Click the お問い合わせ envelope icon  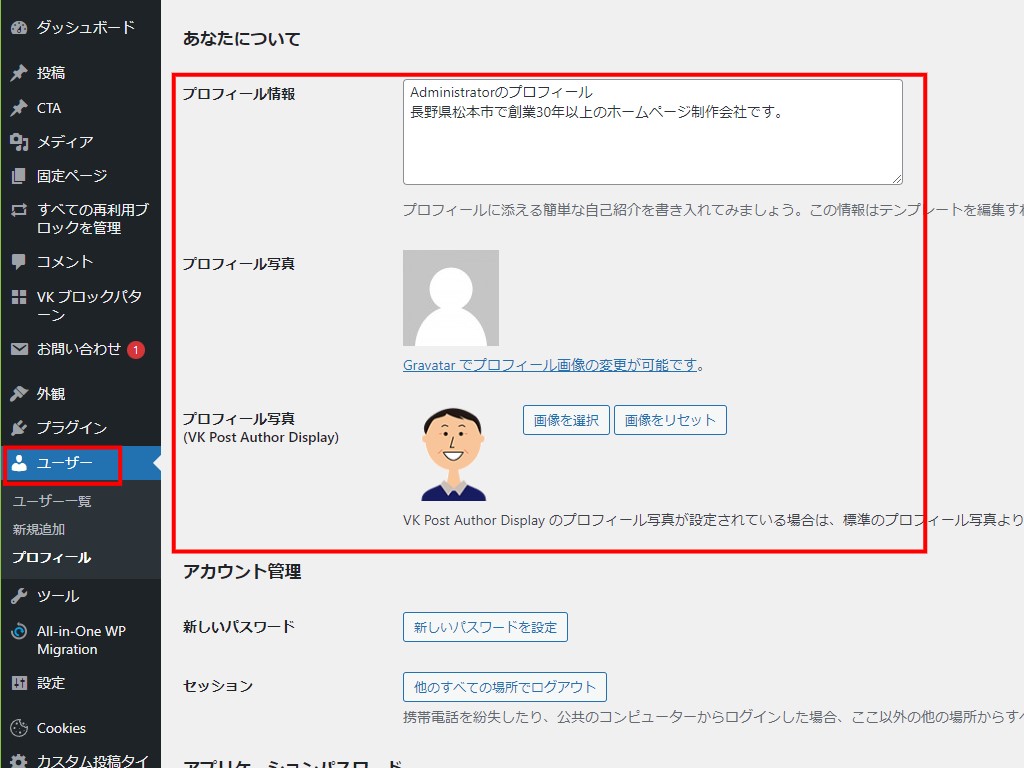tap(19, 350)
